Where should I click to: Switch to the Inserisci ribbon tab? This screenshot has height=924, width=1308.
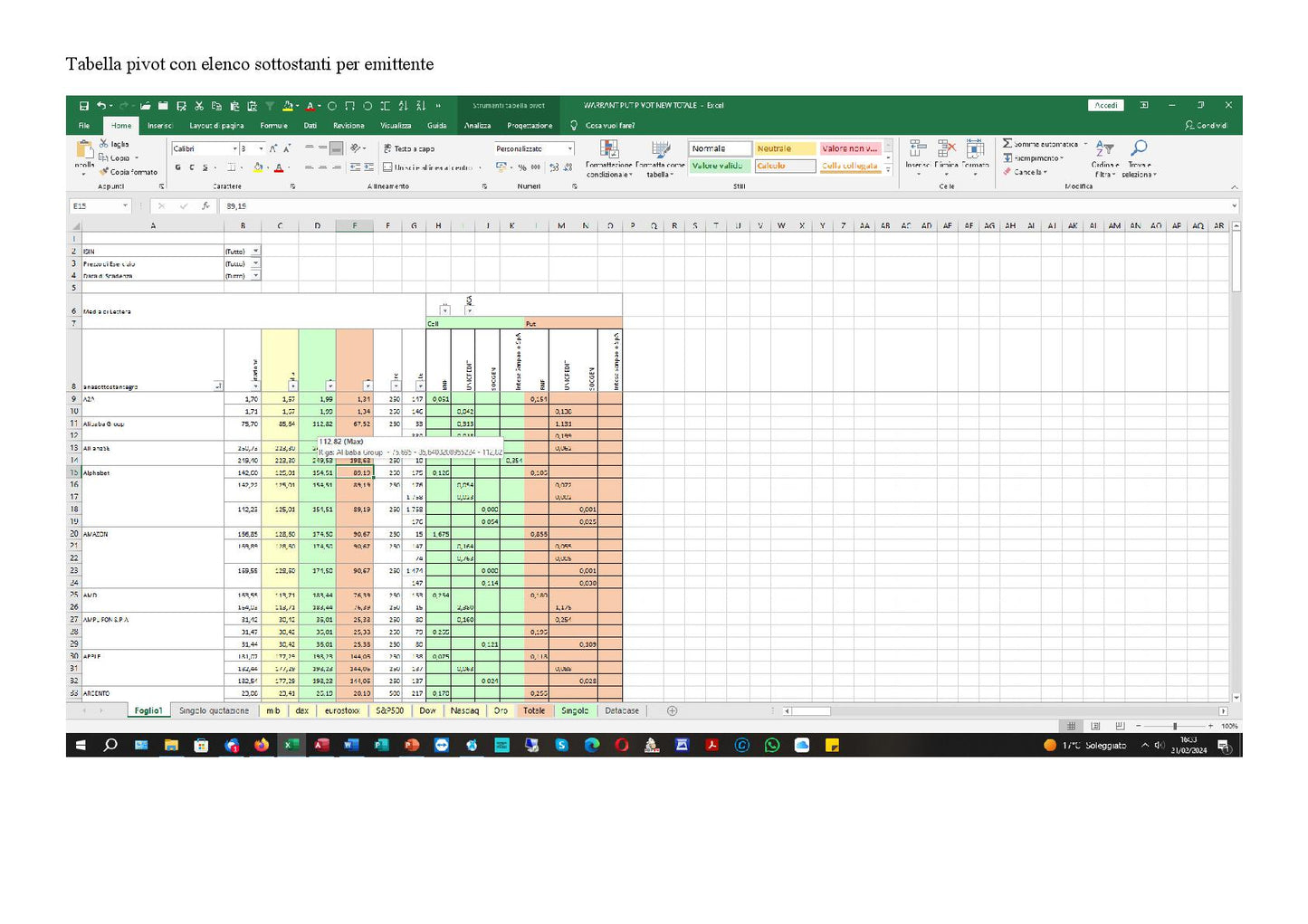pyautogui.click(x=159, y=126)
